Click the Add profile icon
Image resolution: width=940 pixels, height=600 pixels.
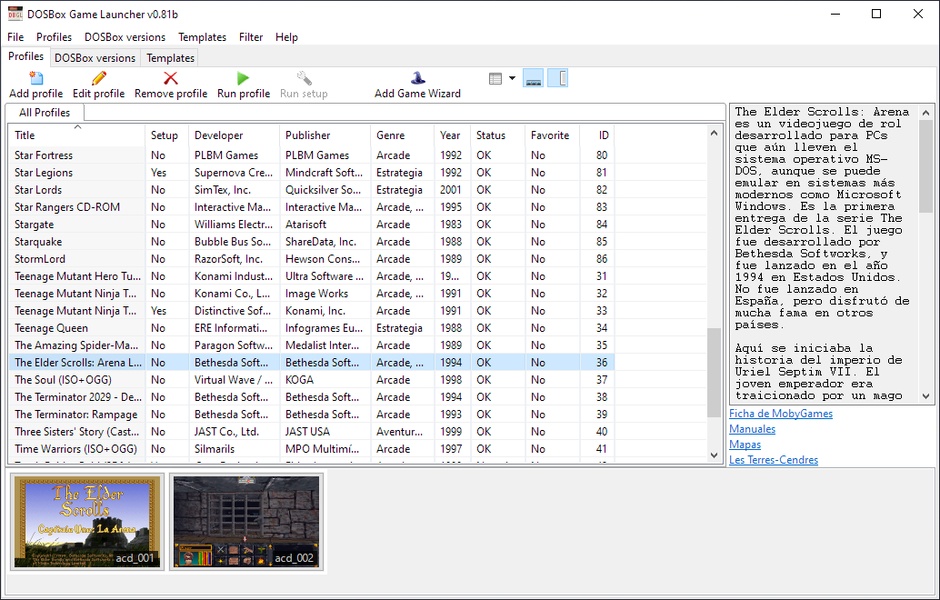pyautogui.click(x=36, y=78)
